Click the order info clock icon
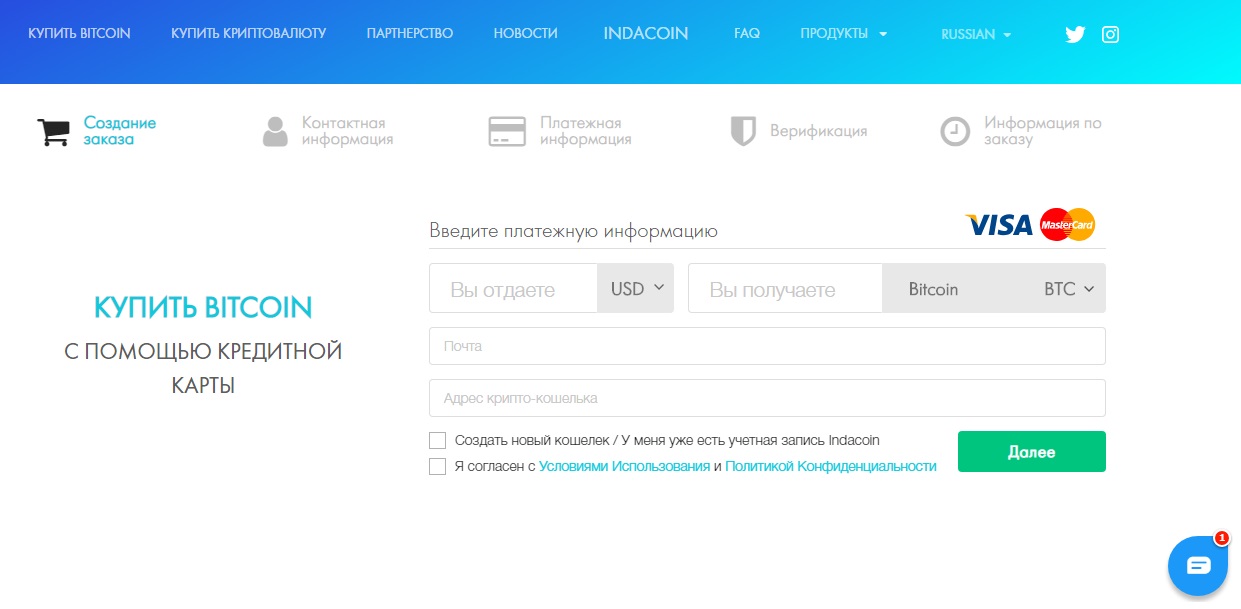 (955, 132)
